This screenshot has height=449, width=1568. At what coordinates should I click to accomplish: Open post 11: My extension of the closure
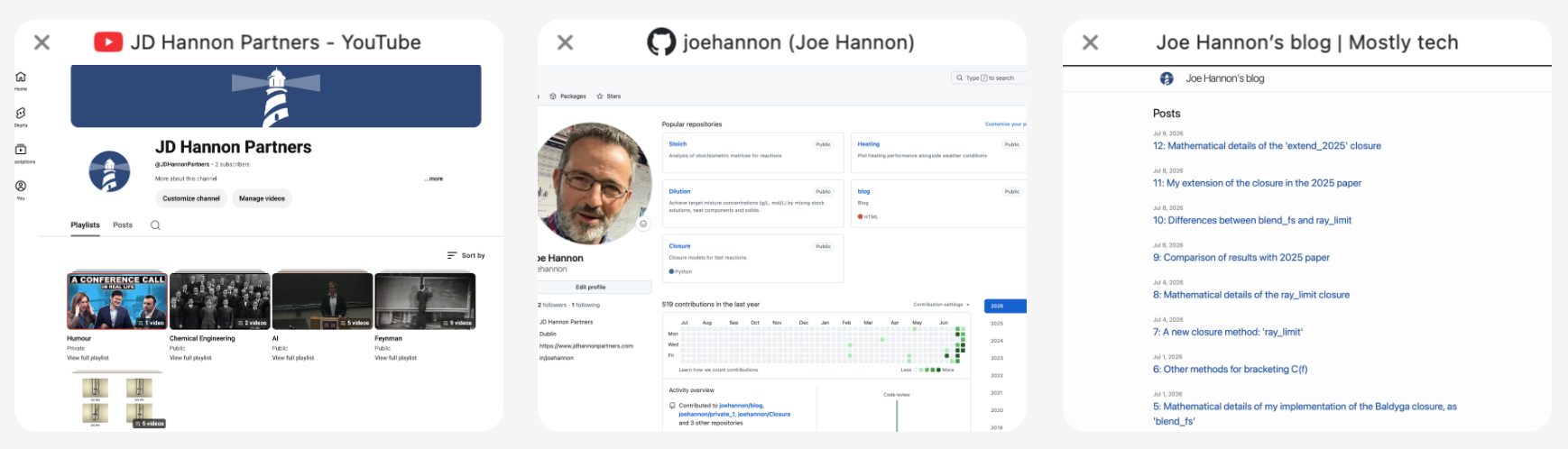(1257, 183)
